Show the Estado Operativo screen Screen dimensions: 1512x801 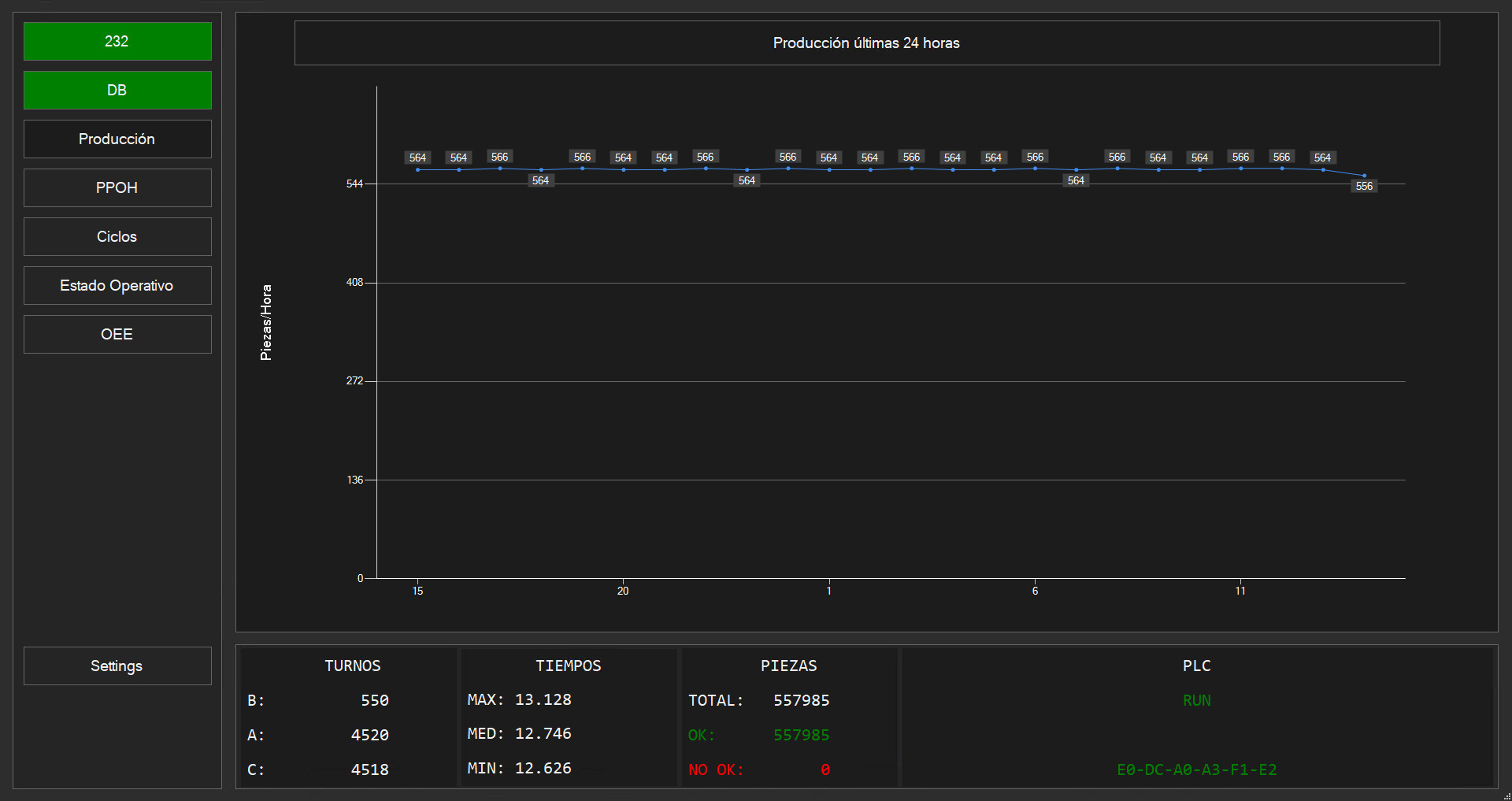tap(117, 286)
